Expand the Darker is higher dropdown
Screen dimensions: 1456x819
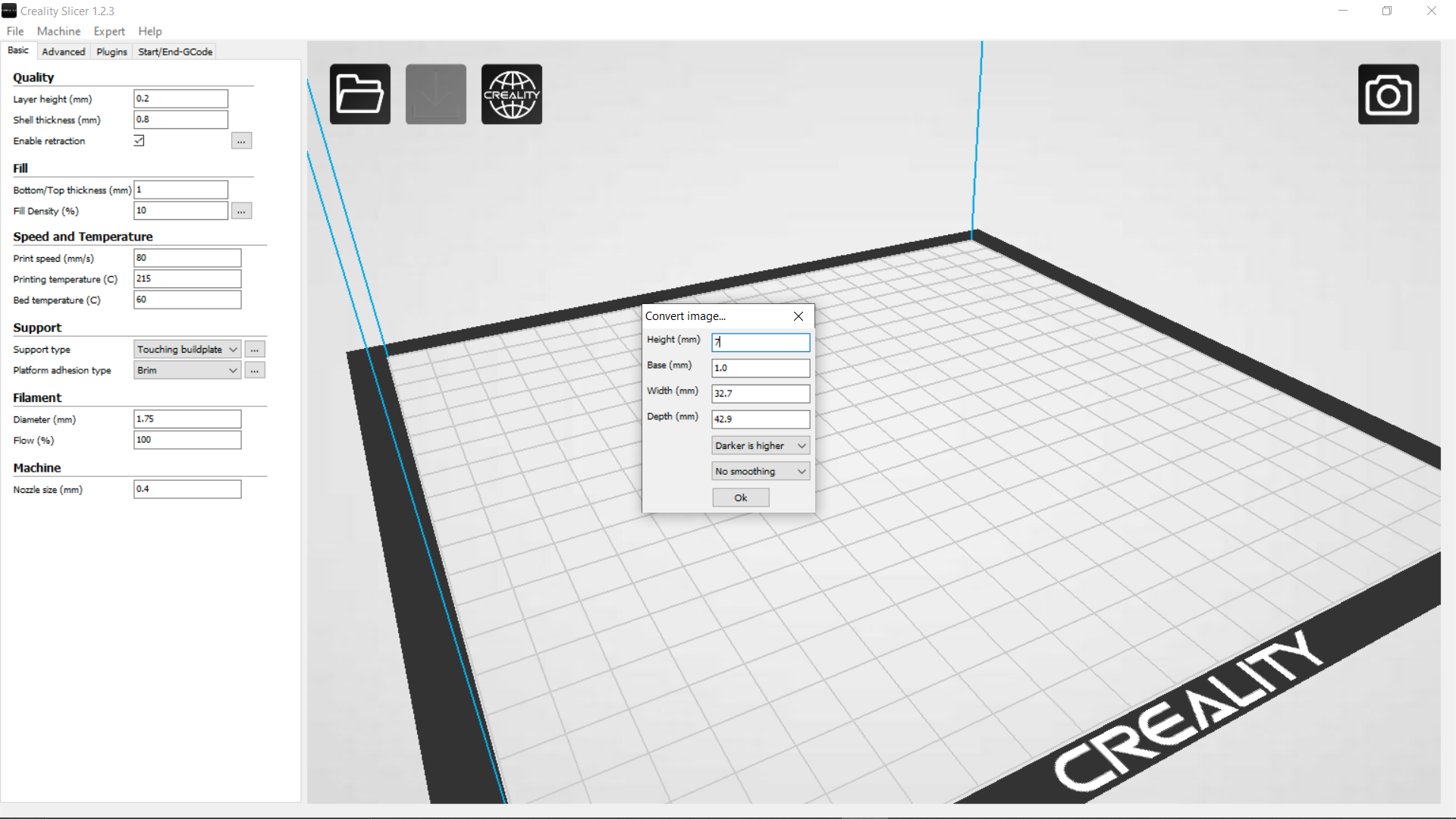(801, 444)
